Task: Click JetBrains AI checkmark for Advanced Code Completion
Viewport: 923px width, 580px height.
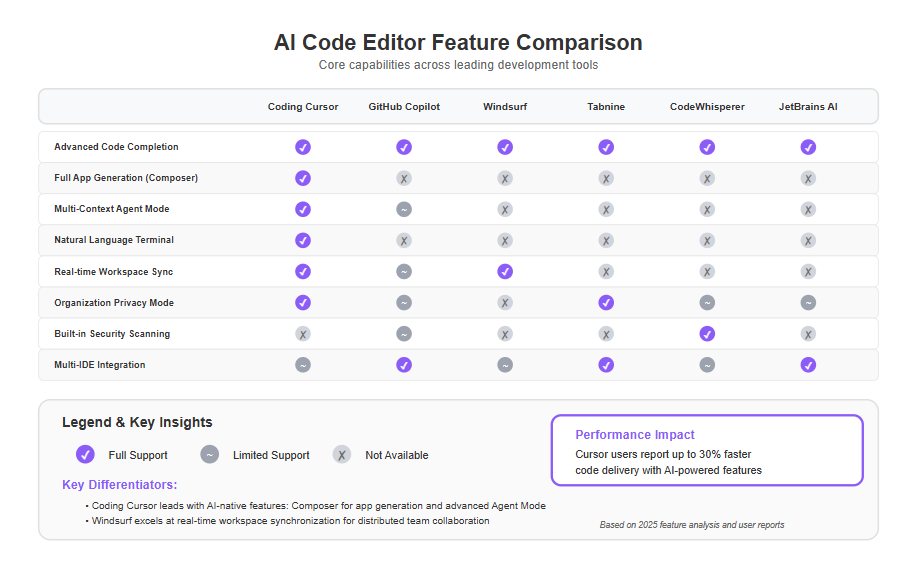Action: [808, 147]
